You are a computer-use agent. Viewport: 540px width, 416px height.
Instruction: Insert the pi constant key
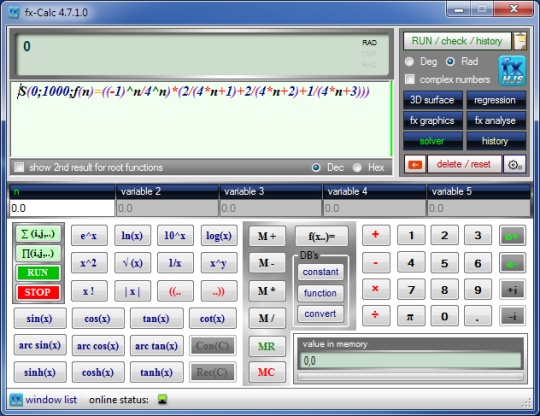pos(411,316)
